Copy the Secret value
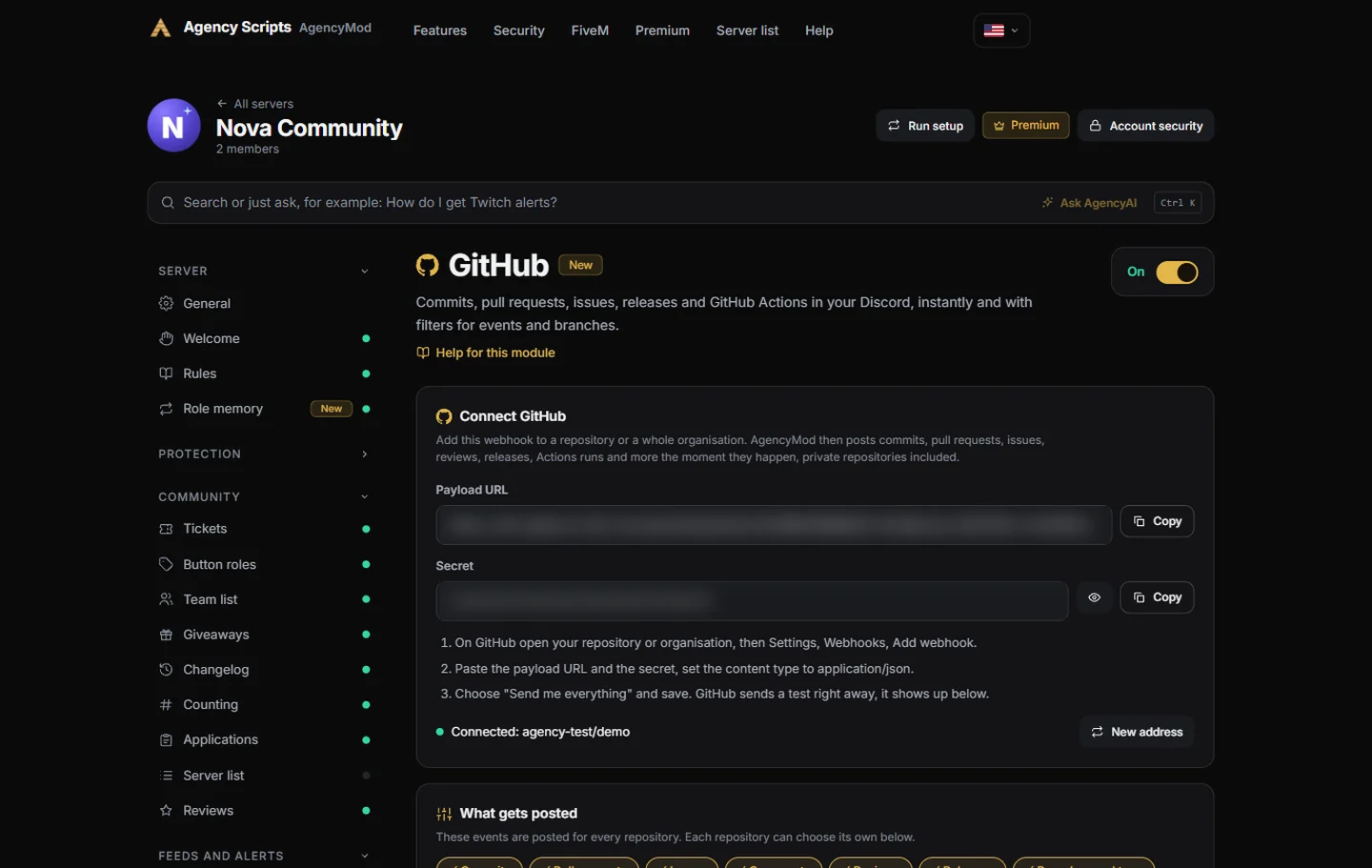Image resolution: width=1372 pixels, height=868 pixels. (1157, 597)
